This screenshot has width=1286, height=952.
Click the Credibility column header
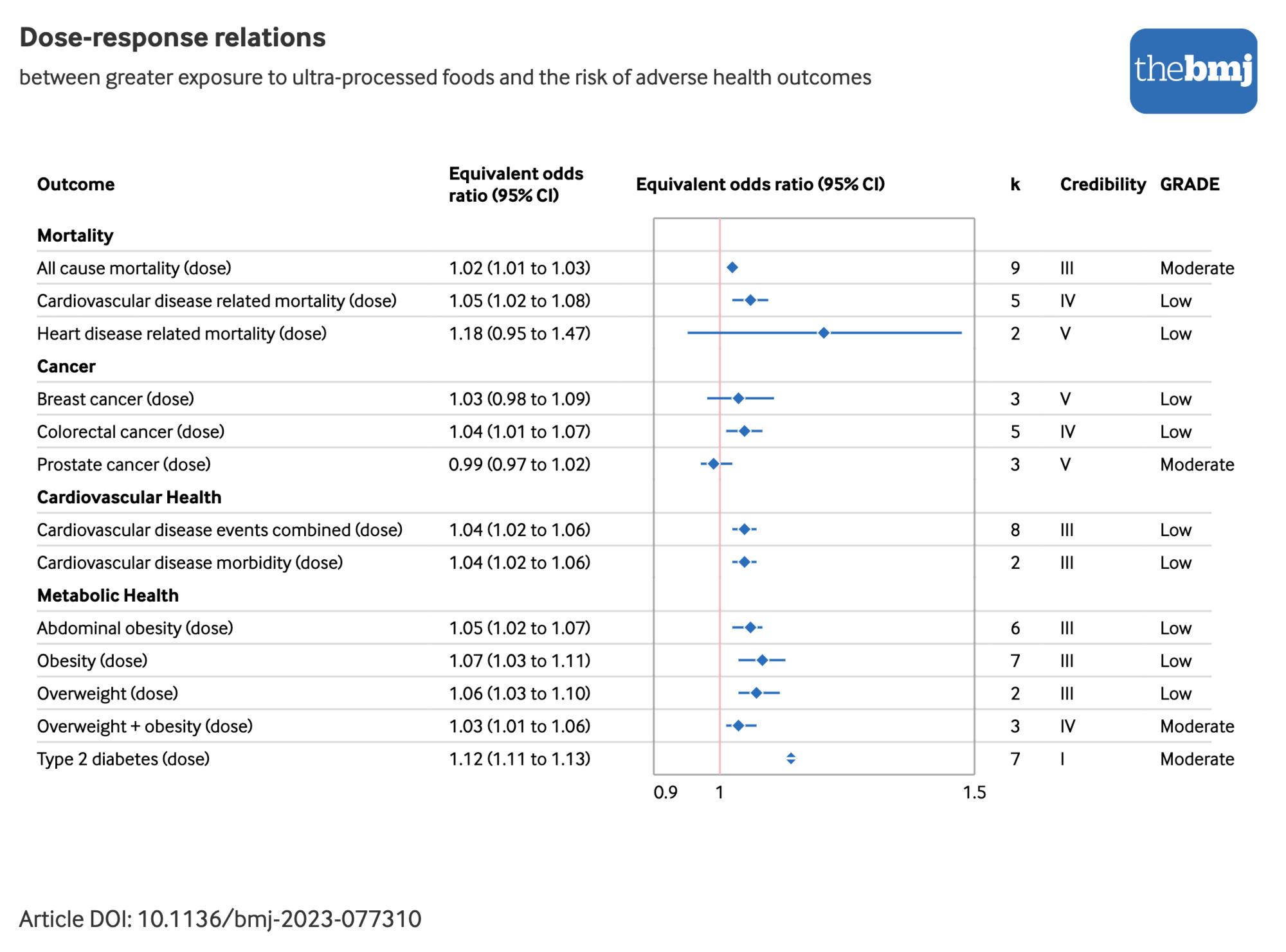click(x=1102, y=184)
